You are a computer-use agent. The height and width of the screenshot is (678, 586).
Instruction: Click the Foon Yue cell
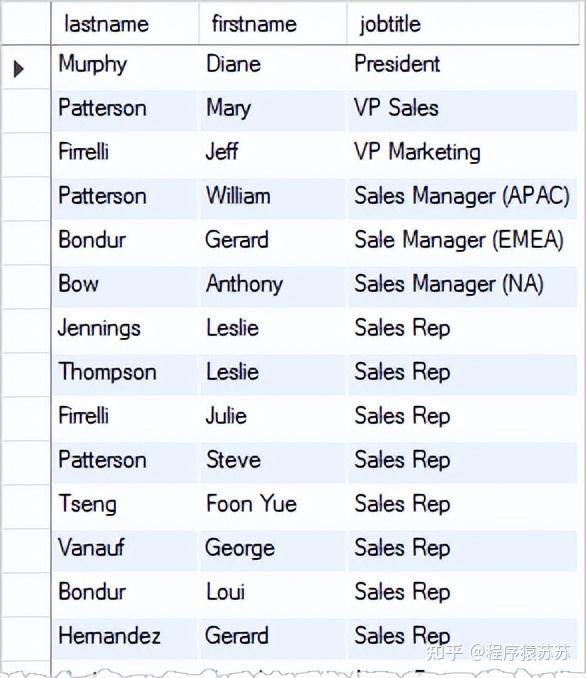point(273,506)
